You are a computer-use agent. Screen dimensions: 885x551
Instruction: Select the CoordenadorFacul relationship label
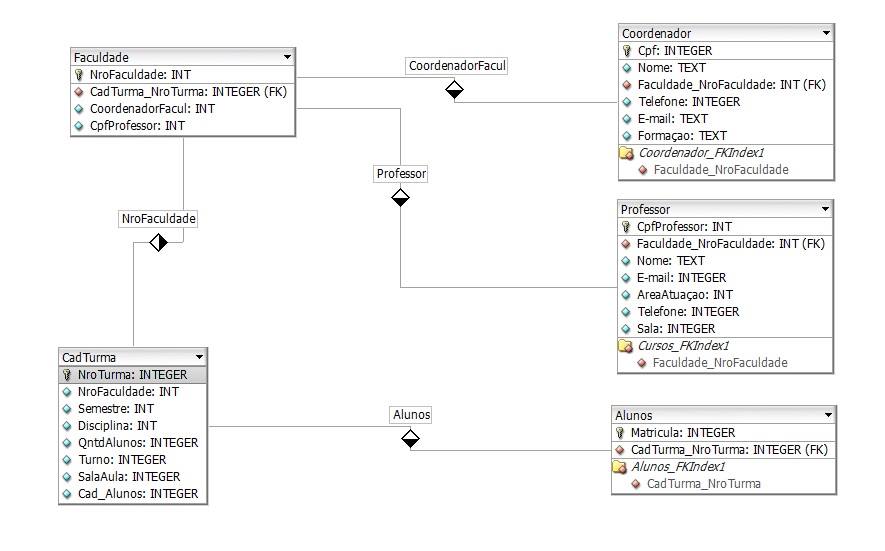[457, 66]
